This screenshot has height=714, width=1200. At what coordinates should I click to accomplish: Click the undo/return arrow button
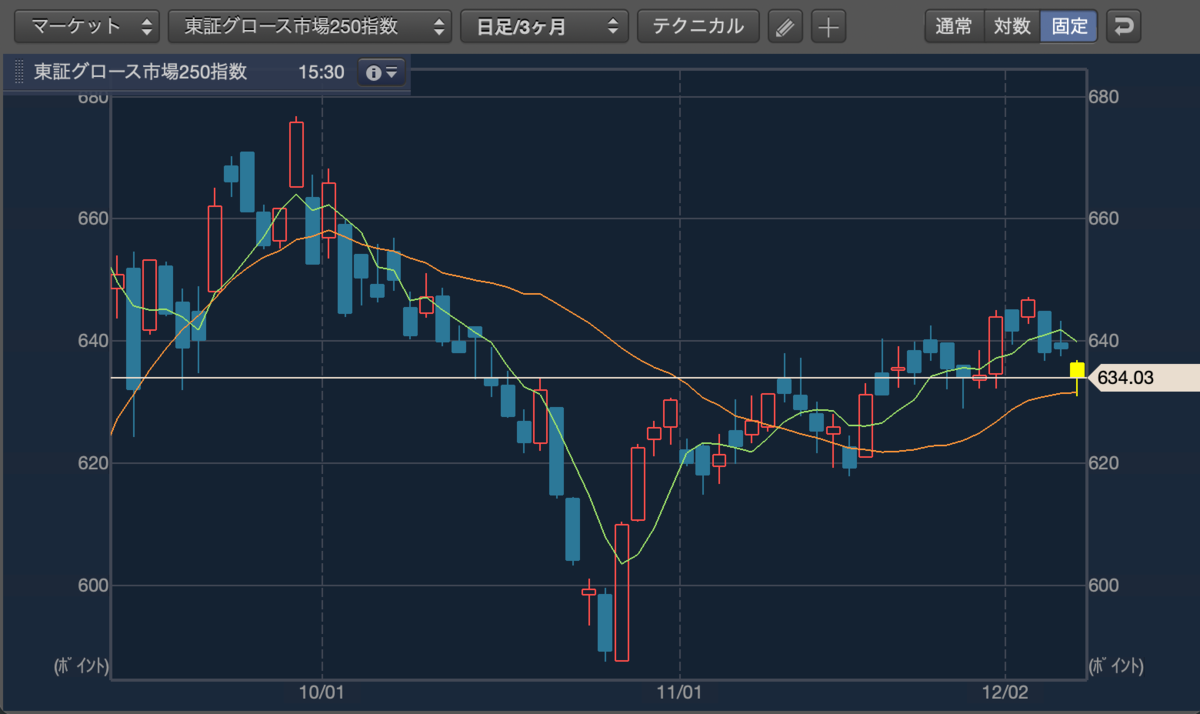(1124, 26)
